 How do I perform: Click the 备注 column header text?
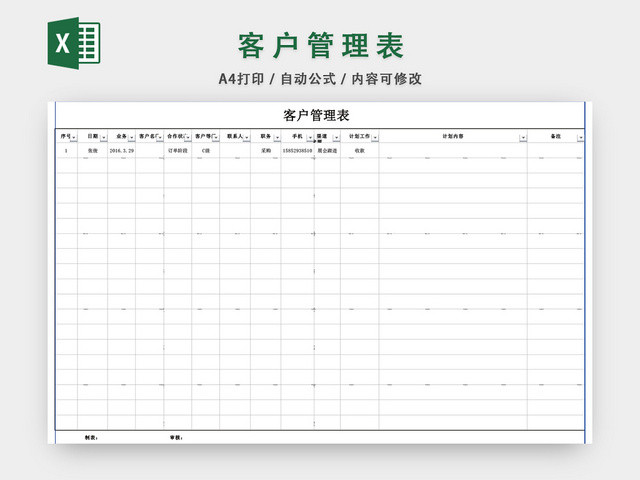[x=556, y=136]
